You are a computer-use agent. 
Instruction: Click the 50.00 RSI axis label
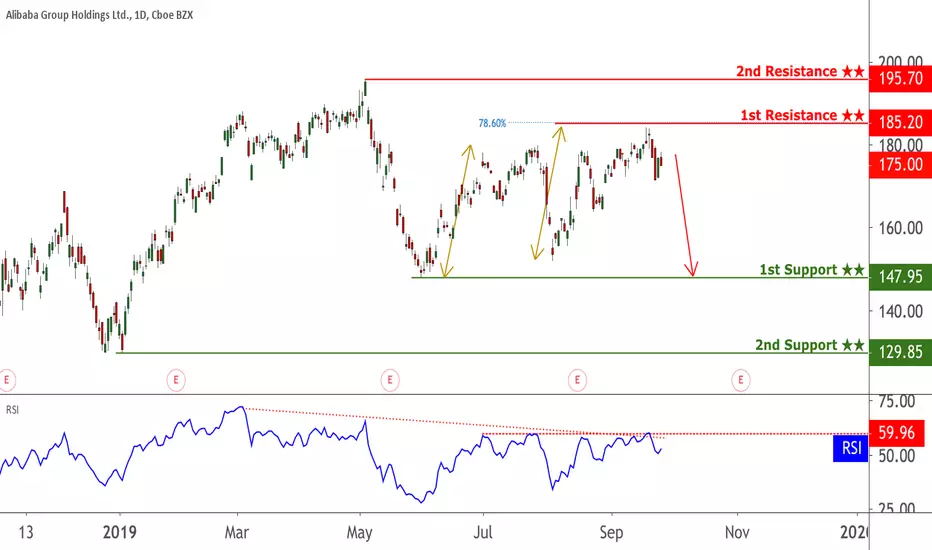point(896,456)
